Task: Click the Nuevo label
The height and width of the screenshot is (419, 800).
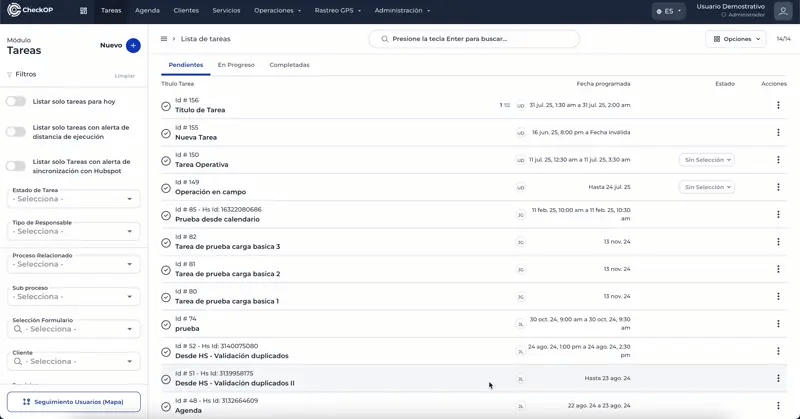Action: (x=111, y=45)
